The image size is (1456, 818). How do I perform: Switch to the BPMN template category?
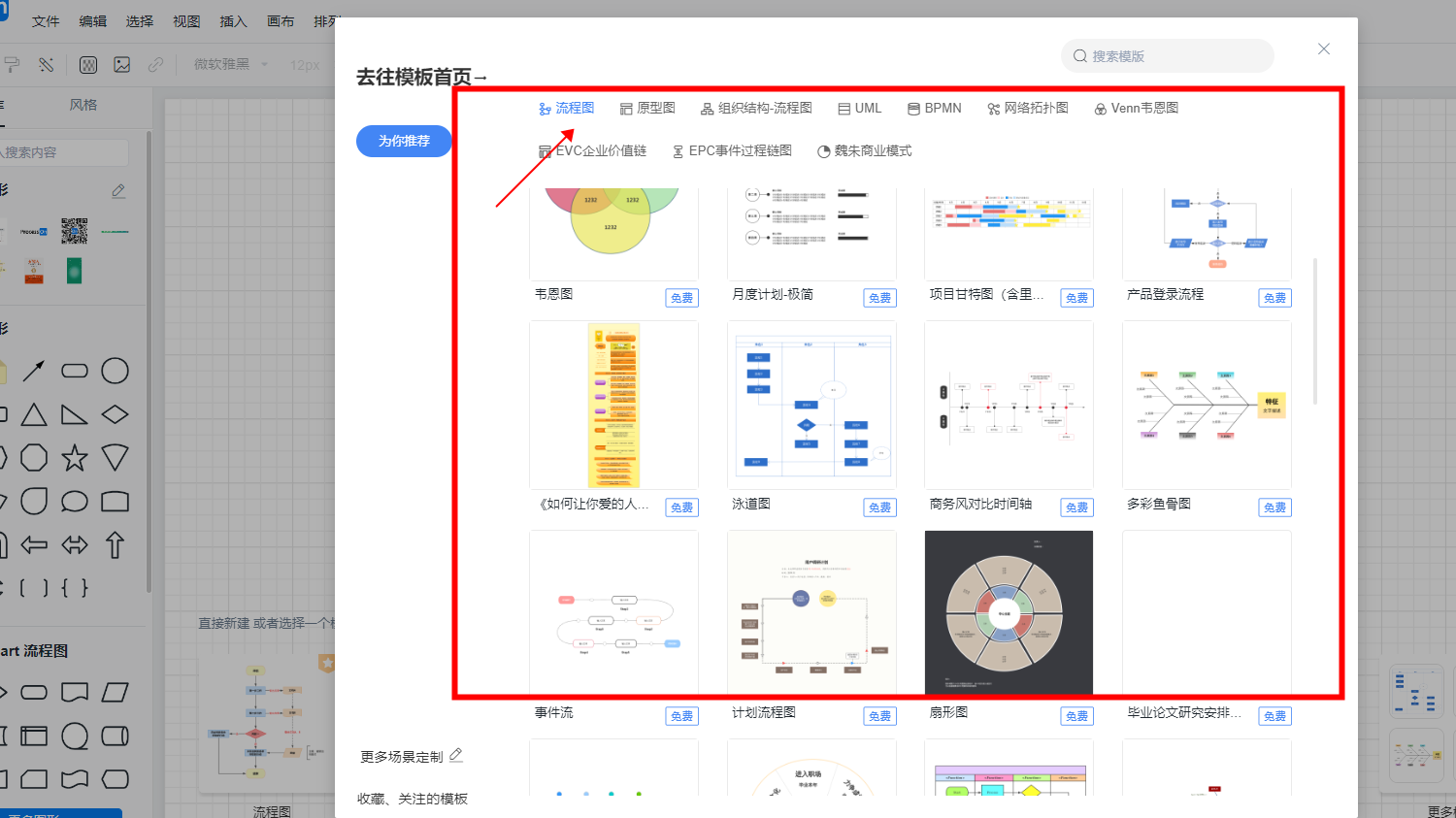click(935, 109)
